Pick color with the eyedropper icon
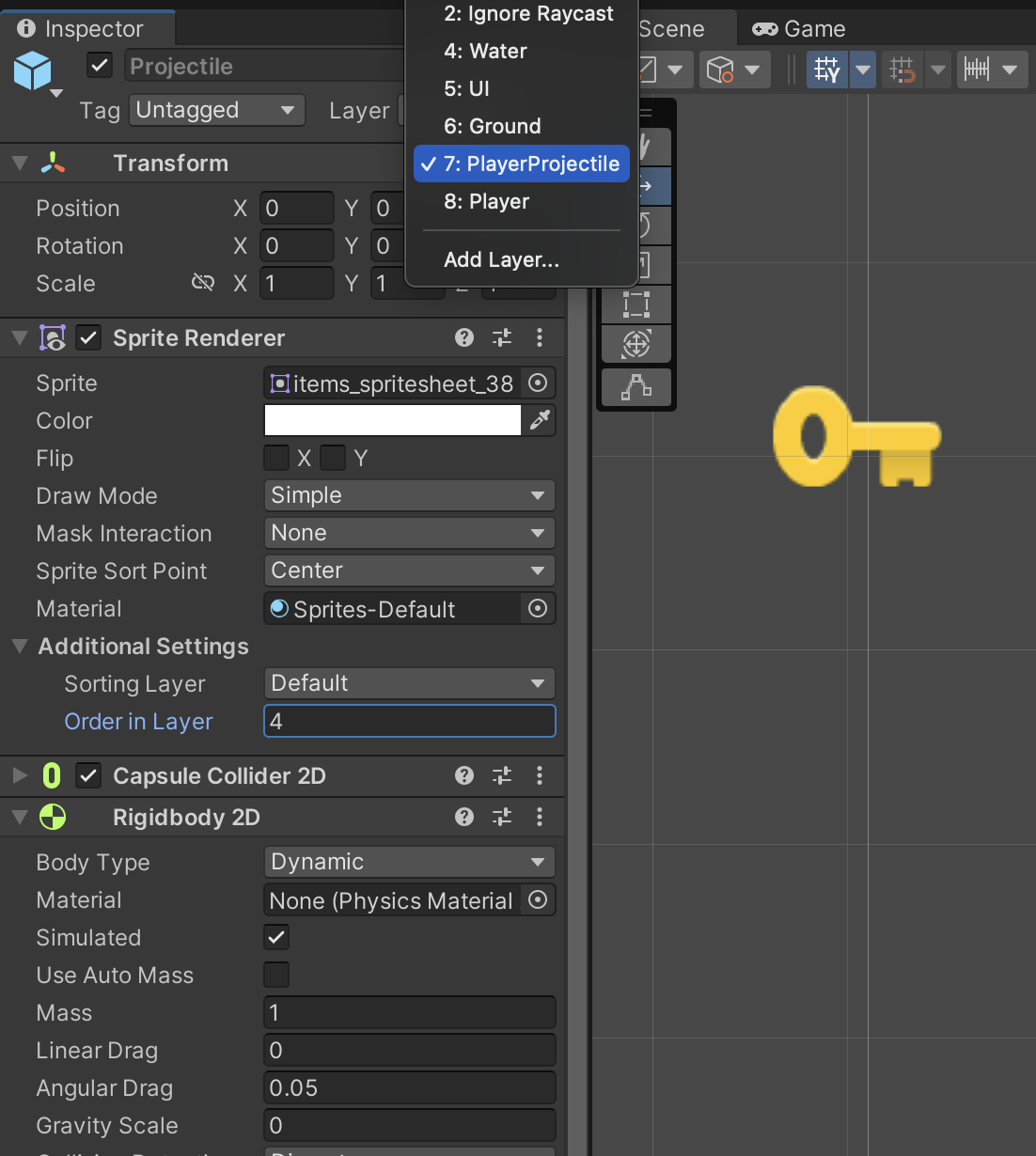1036x1156 pixels. 540,420
